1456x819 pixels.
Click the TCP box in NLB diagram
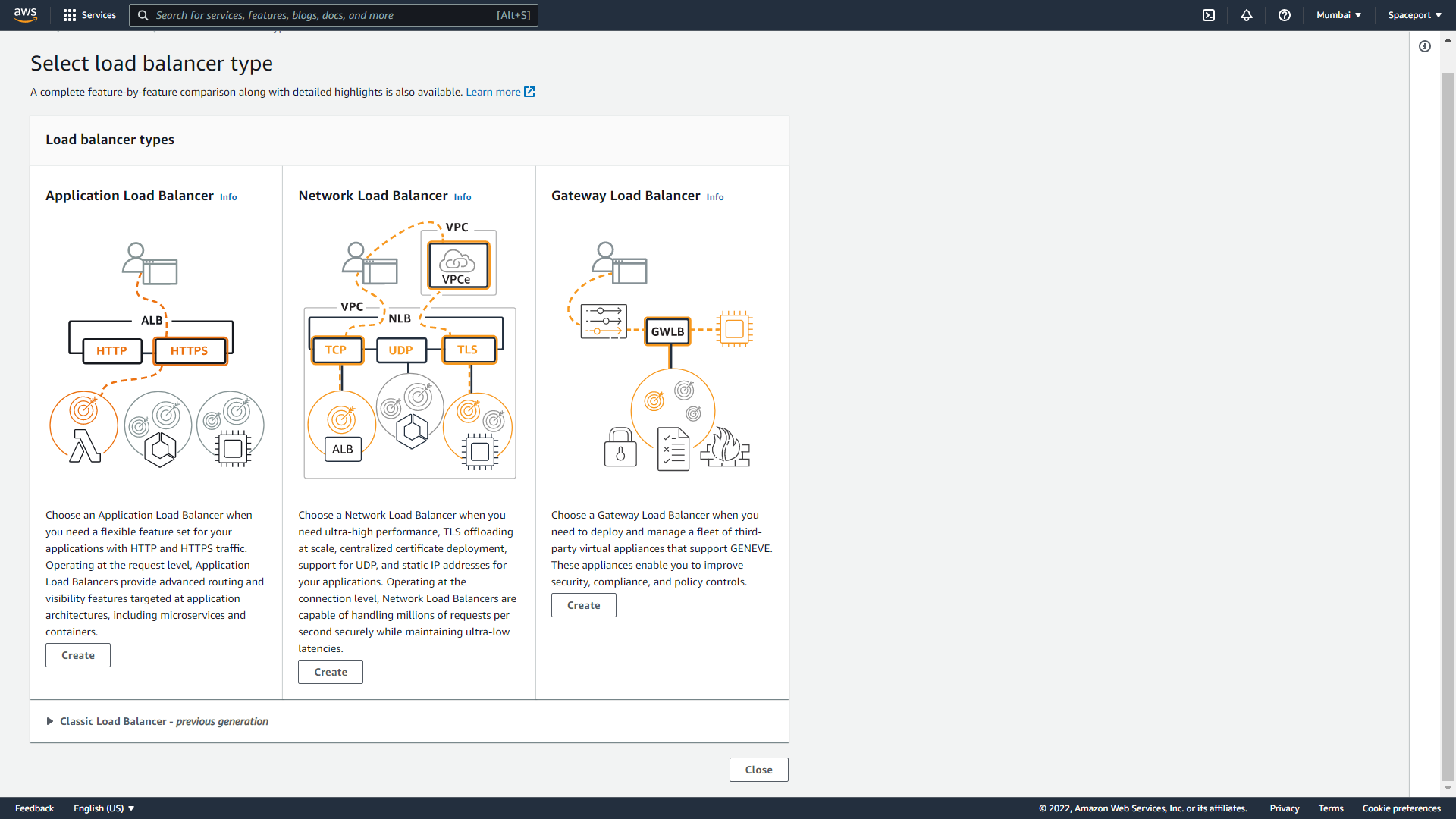336,350
